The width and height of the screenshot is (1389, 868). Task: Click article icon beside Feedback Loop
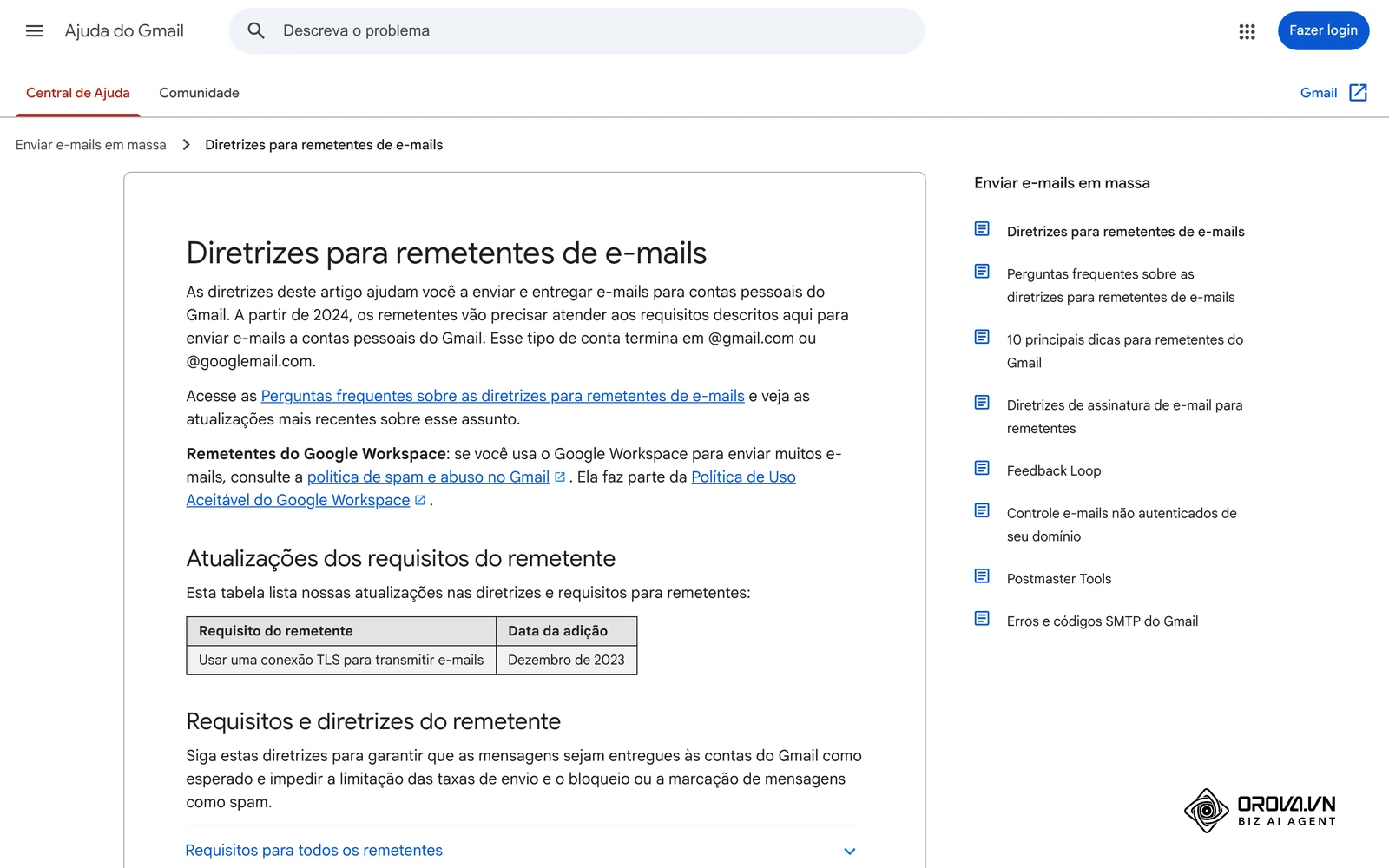[x=982, y=469]
